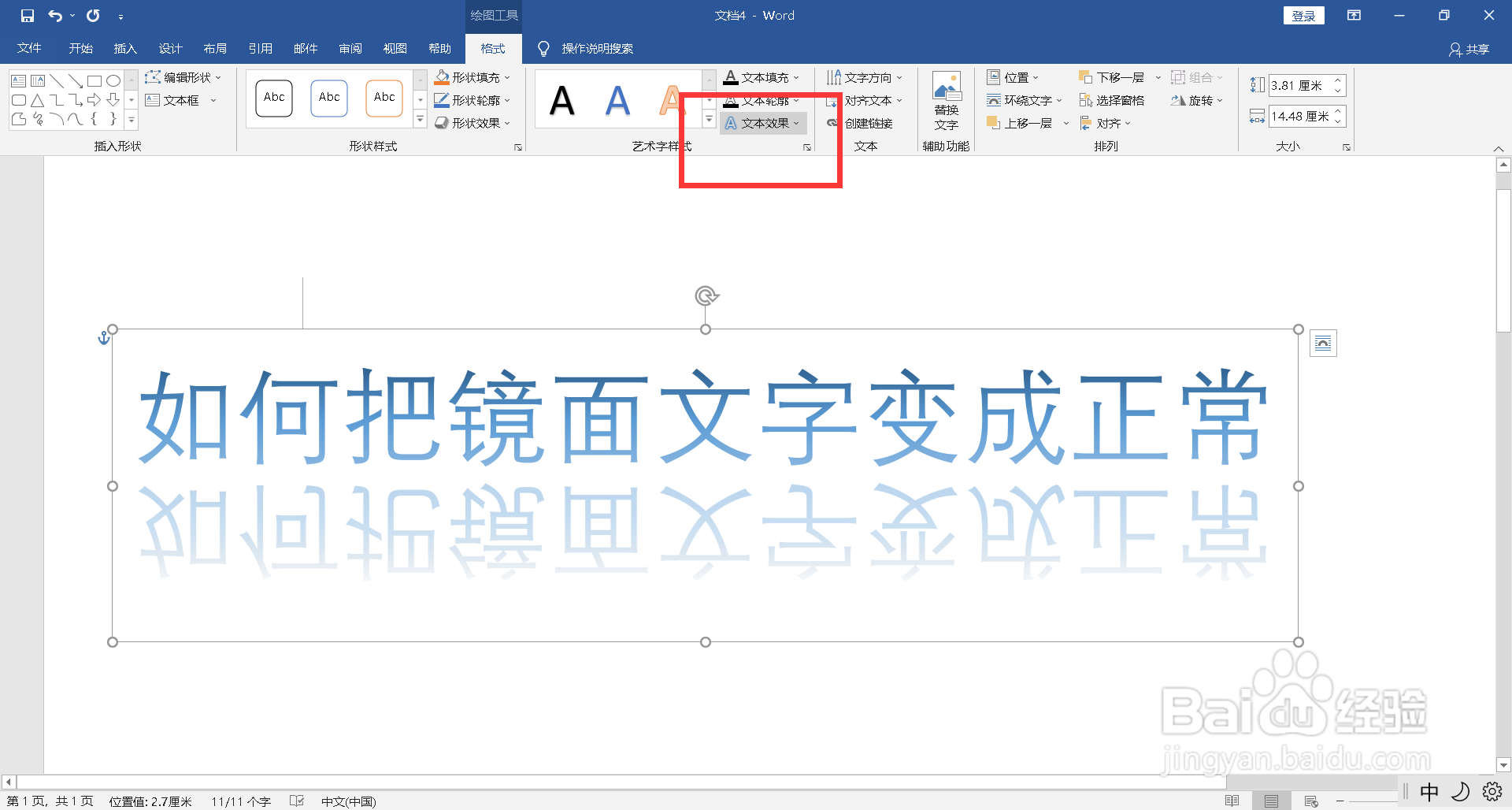Switch to Read Mode view
The width and height of the screenshot is (1512, 810).
coord(1232,801)
